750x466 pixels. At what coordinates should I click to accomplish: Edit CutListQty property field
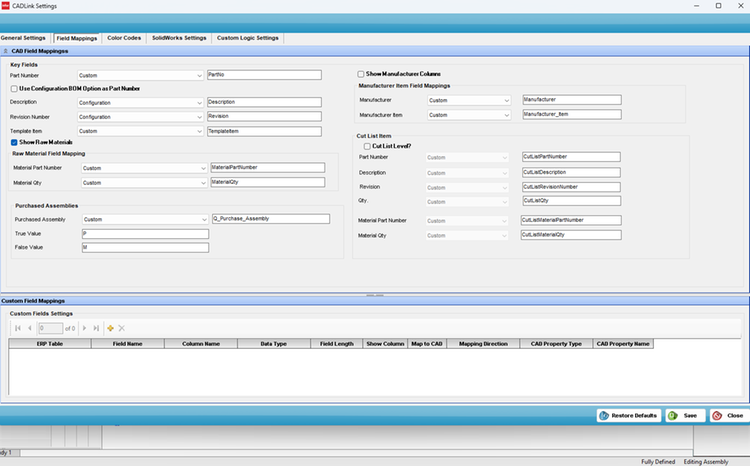coord(571,201)
